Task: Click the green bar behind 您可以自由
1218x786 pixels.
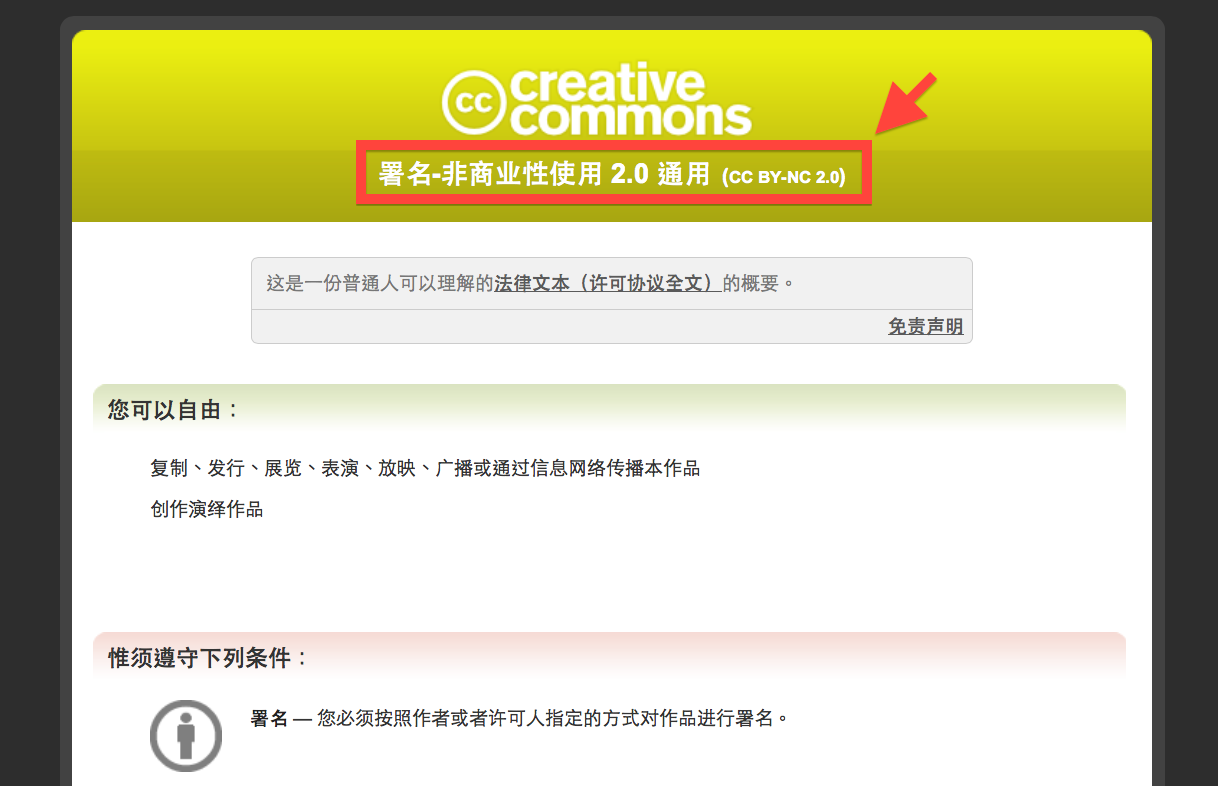Action: pos(680,408)
